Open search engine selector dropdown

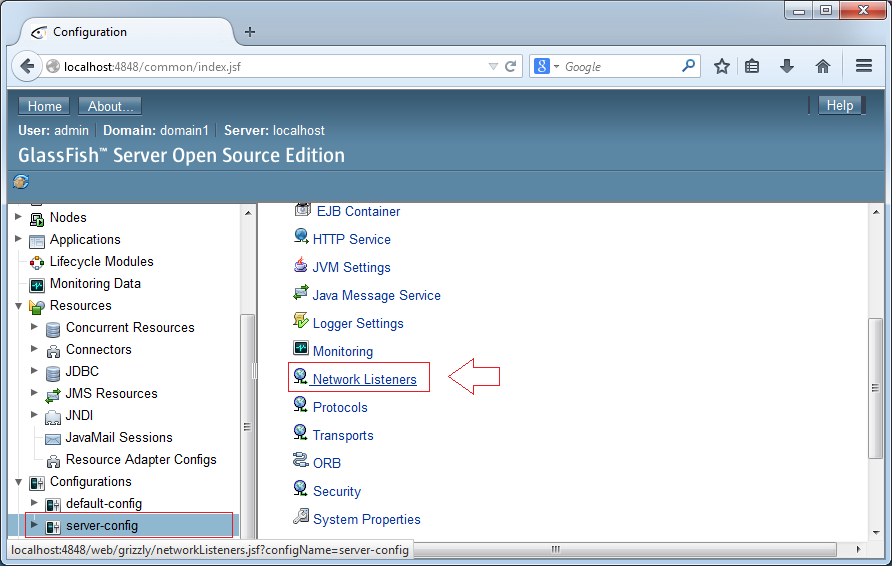click(x=556, y=67)
